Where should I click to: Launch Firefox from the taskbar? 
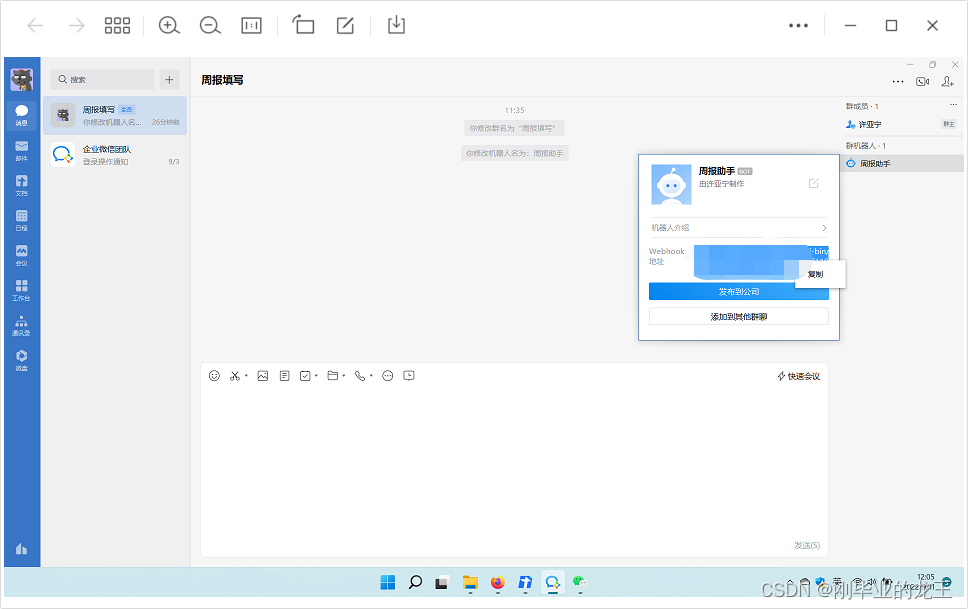(498, 582)
